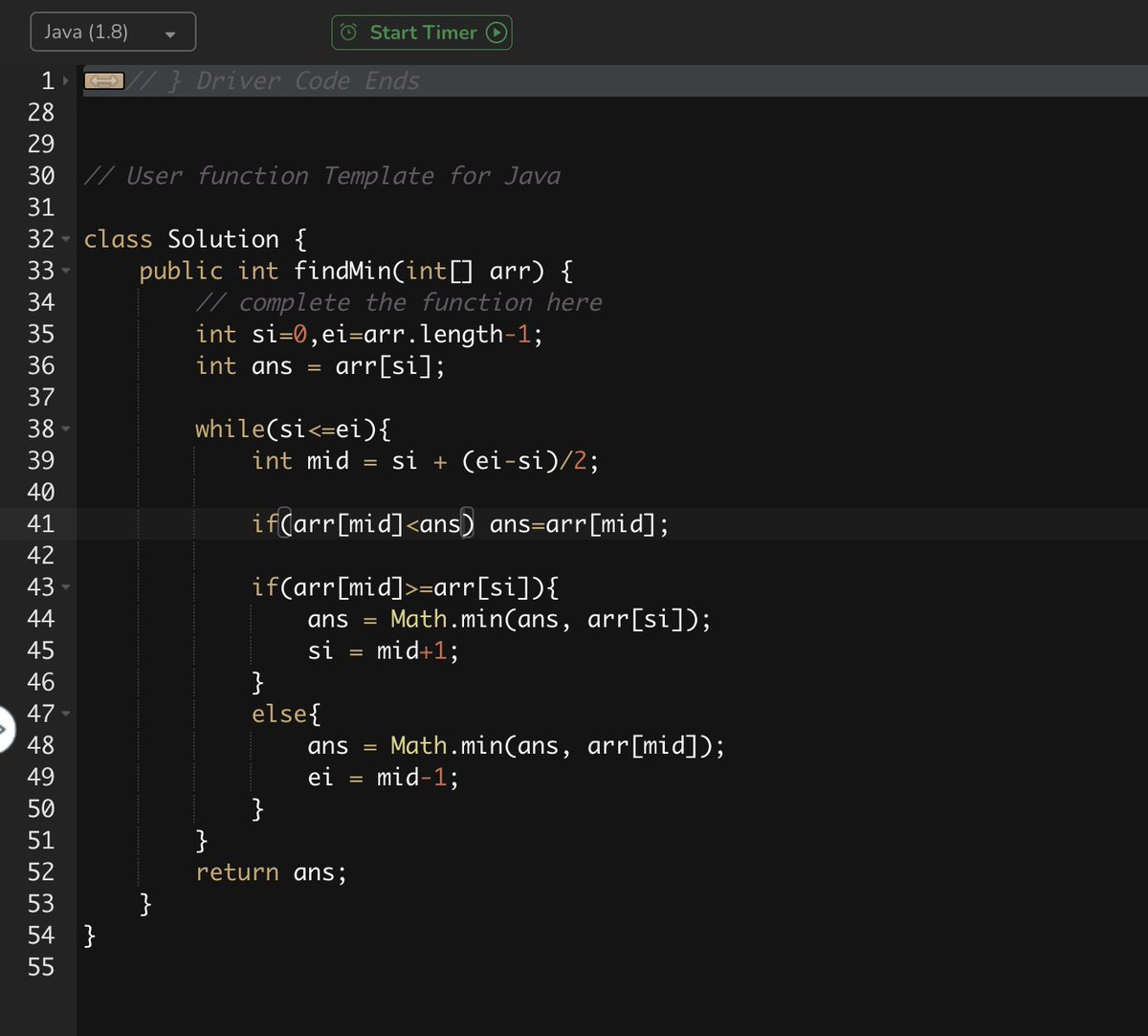Click the 'else{' keyword line
Screen dimensions: 1148x1036
tap(286, 714)
